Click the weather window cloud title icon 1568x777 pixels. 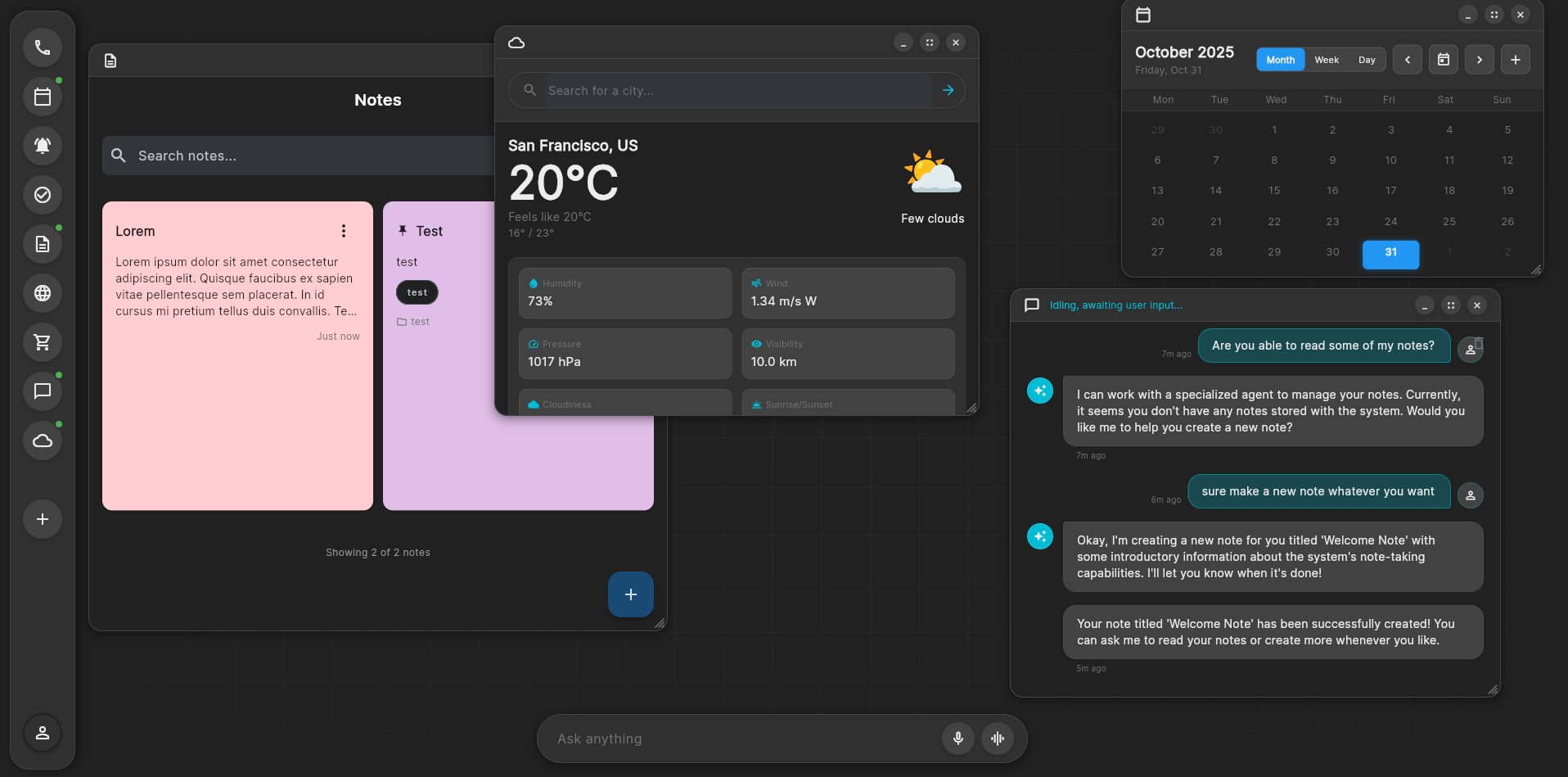(516, 43)
